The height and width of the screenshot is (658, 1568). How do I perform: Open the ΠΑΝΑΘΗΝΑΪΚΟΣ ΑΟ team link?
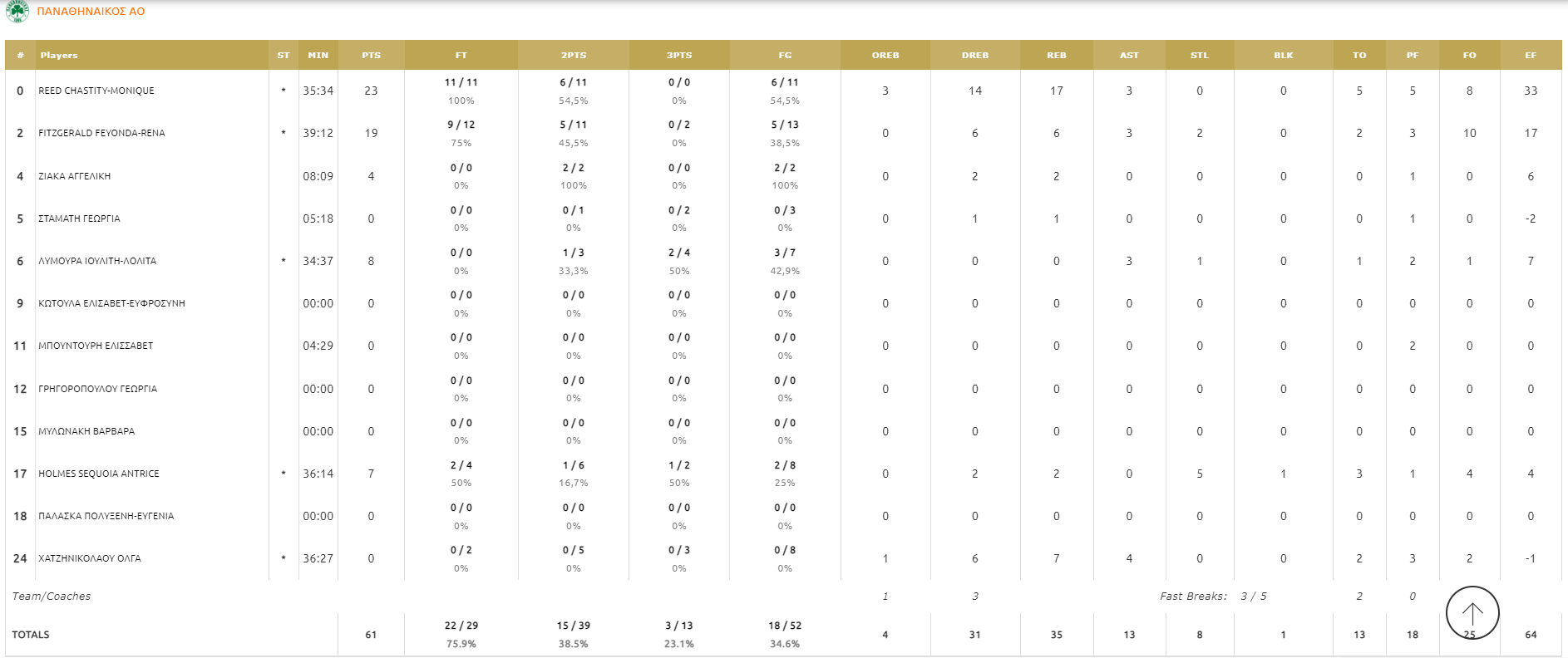pos(91,12)
